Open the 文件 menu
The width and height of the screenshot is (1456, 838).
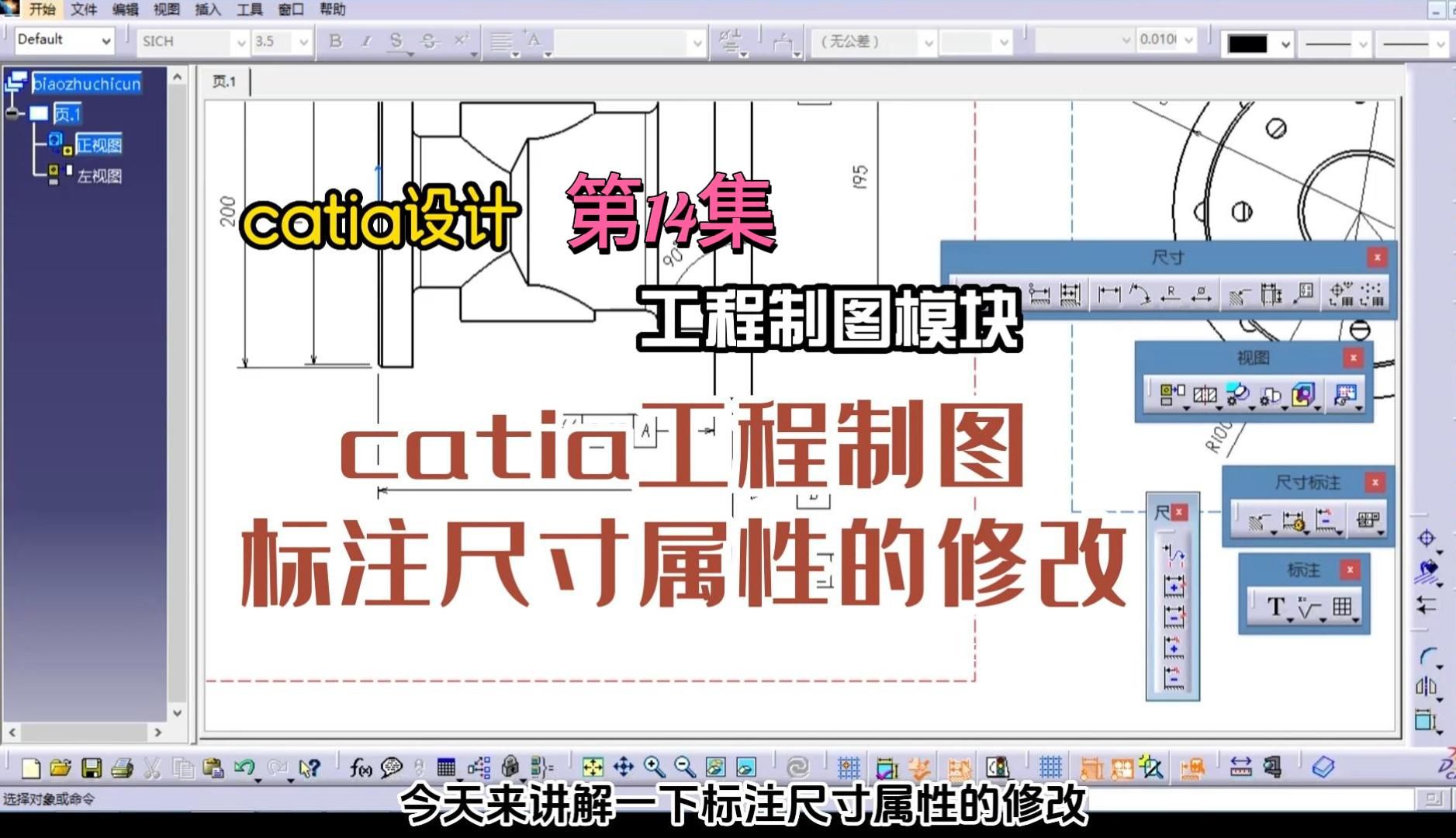[84, 9]
